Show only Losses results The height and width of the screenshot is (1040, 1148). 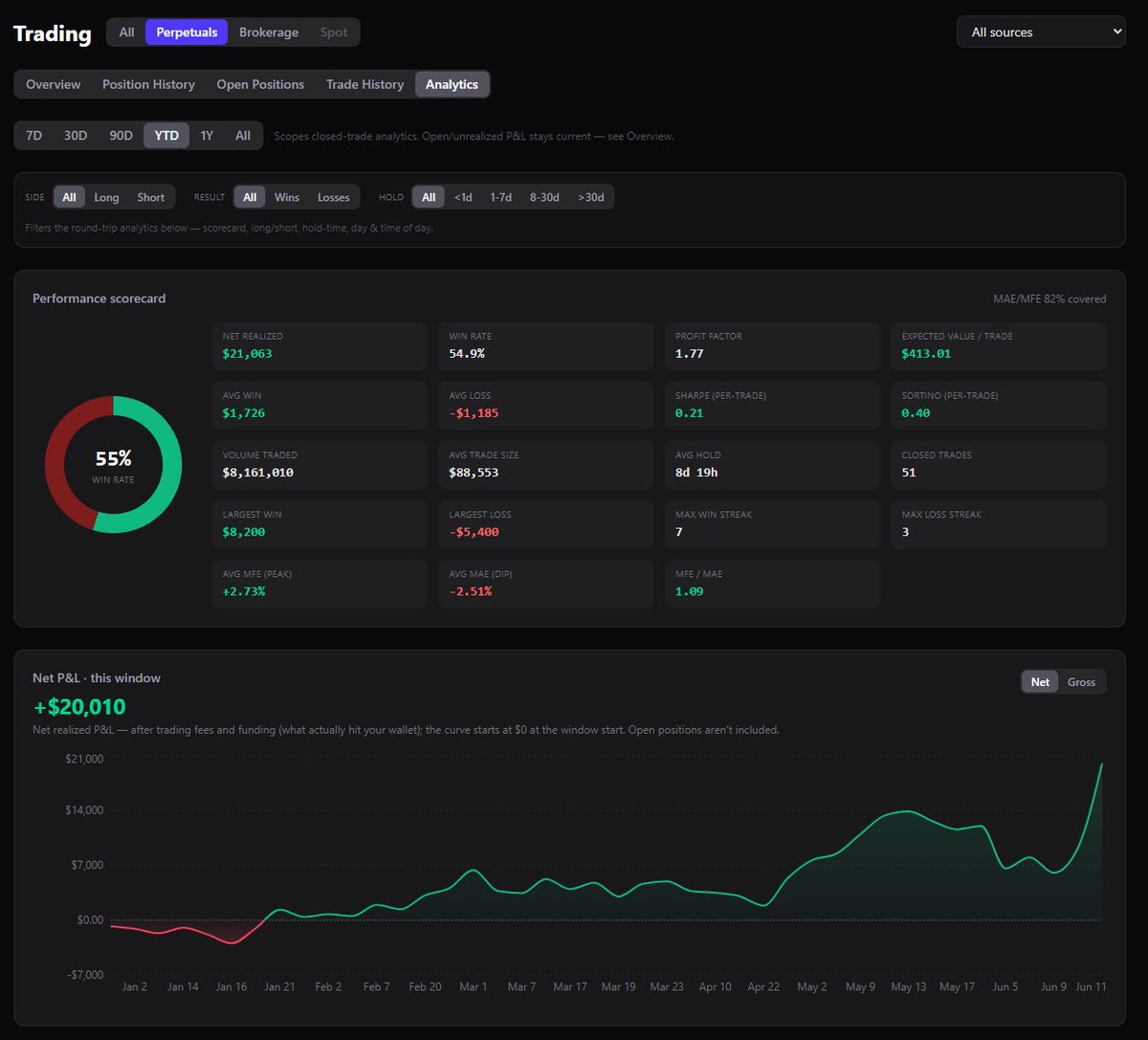(334, 197)
